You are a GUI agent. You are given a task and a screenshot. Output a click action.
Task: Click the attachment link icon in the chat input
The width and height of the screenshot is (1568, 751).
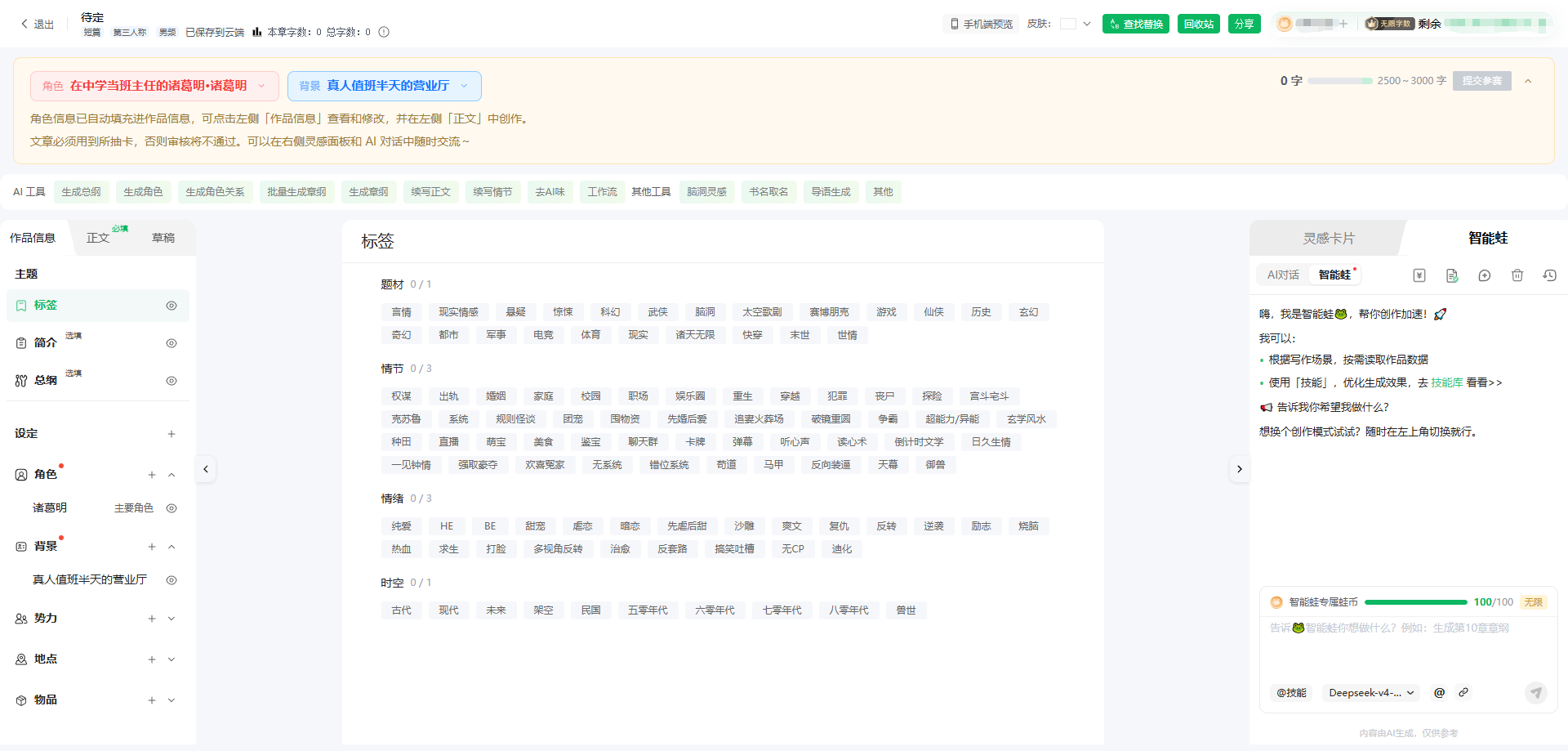tap(1463, 692)
